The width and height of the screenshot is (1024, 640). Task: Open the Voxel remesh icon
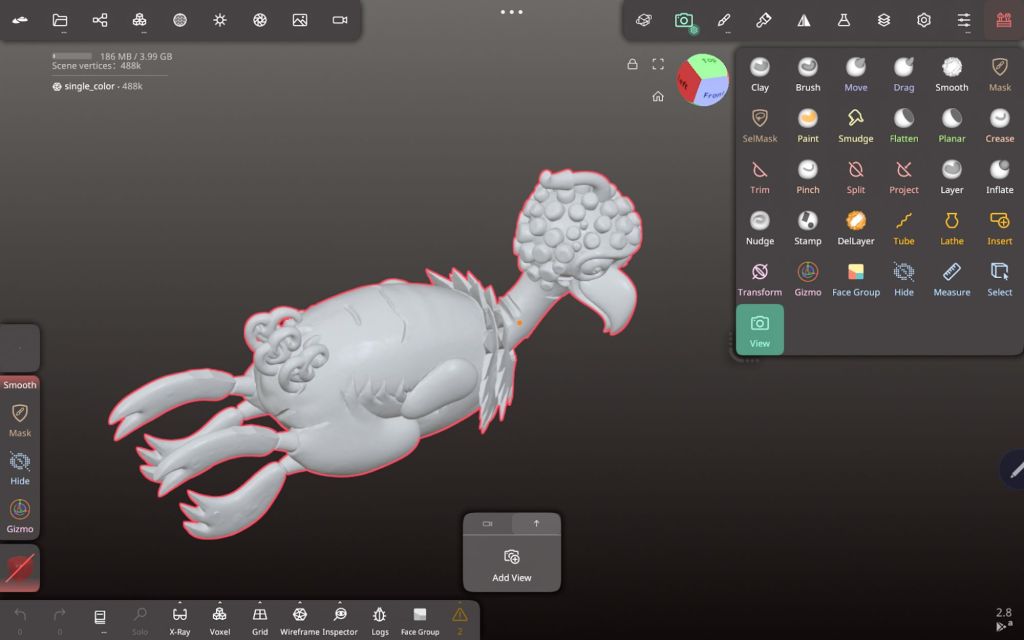click(x=220, y=619)
